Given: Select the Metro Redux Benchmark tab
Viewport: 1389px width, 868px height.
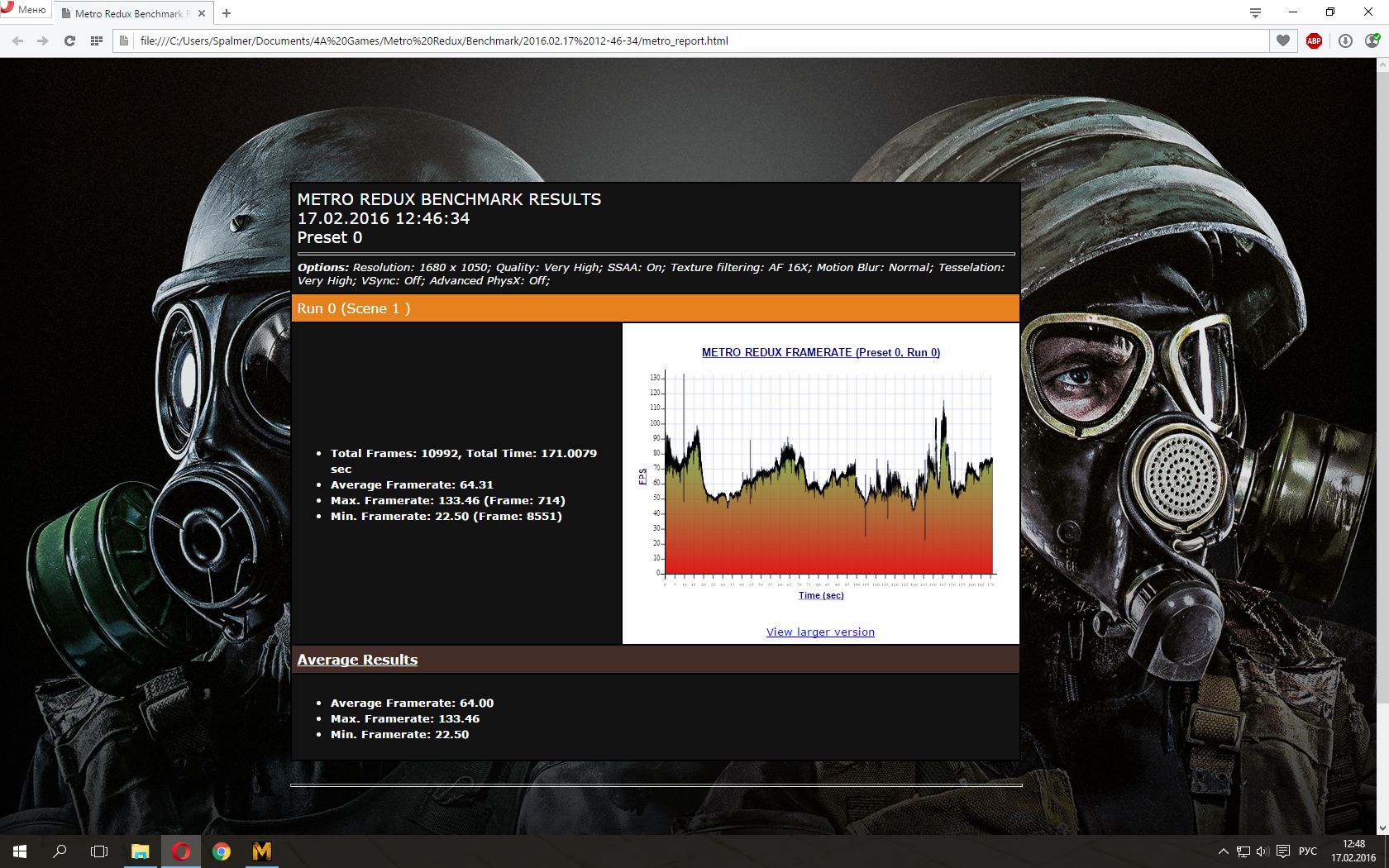Looking at the screenshot, I should tap(132, 13).
